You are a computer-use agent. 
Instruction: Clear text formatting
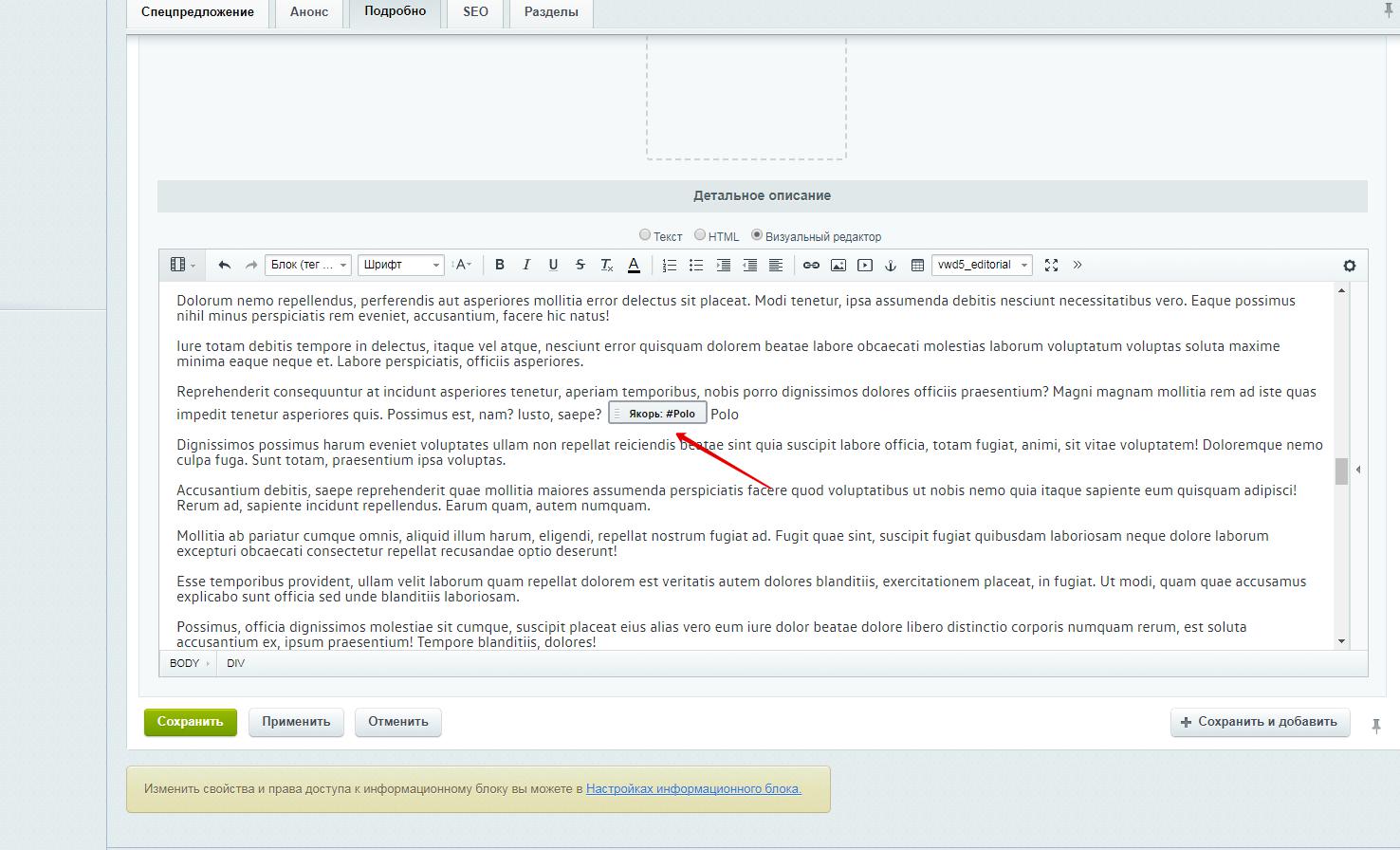(607, 265)
